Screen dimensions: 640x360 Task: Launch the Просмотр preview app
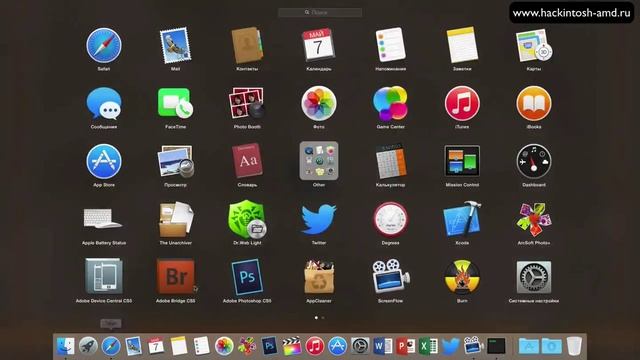point(176,162)
